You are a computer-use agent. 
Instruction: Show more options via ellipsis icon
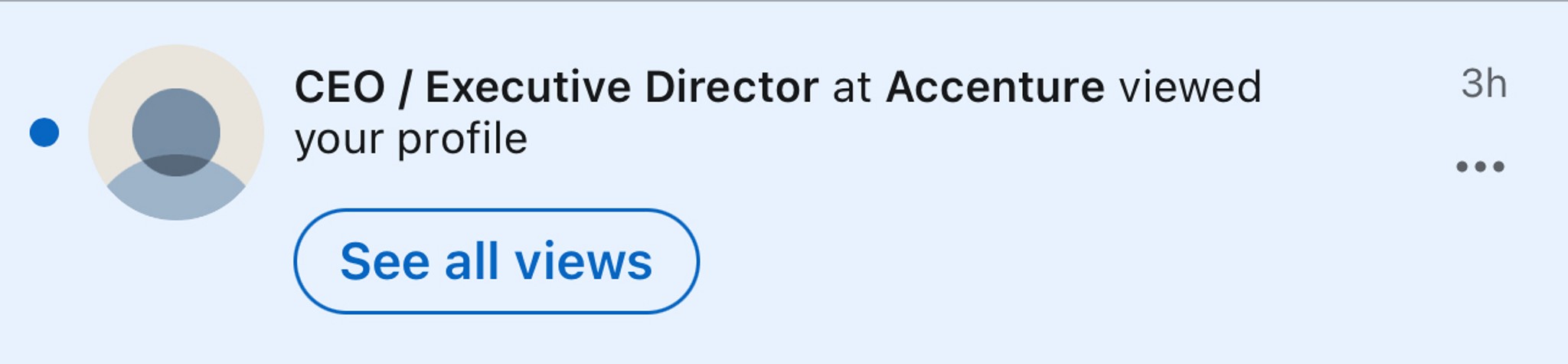1480,166
